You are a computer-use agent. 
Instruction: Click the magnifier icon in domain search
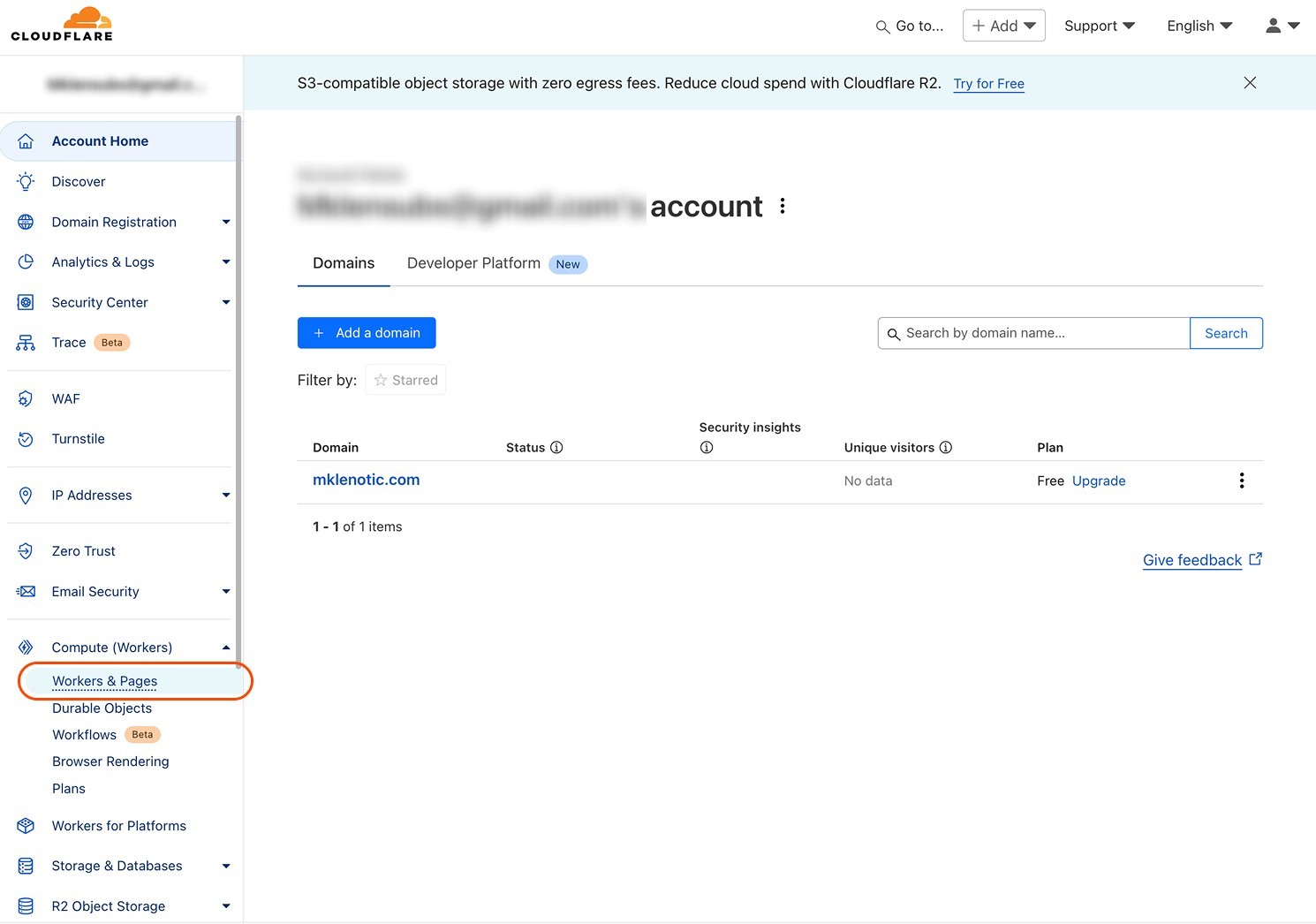894,334
